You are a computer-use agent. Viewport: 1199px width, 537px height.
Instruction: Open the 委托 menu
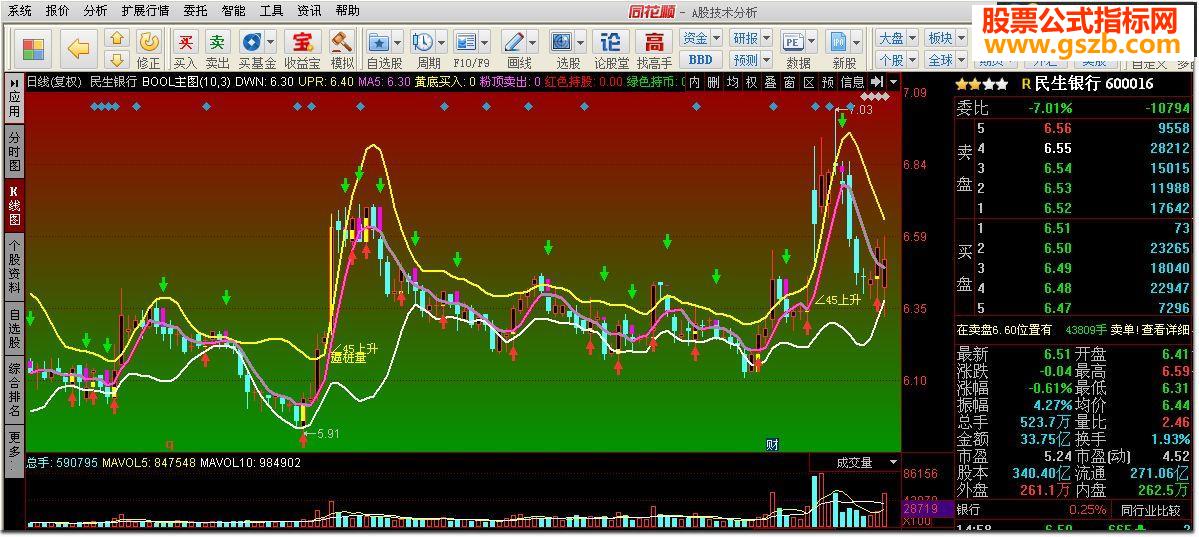(x=196, y=11)
